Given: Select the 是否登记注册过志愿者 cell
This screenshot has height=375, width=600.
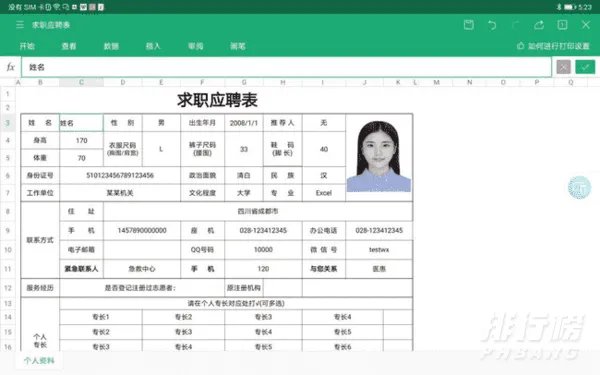Looking at the screenshot, I should 142,288.
